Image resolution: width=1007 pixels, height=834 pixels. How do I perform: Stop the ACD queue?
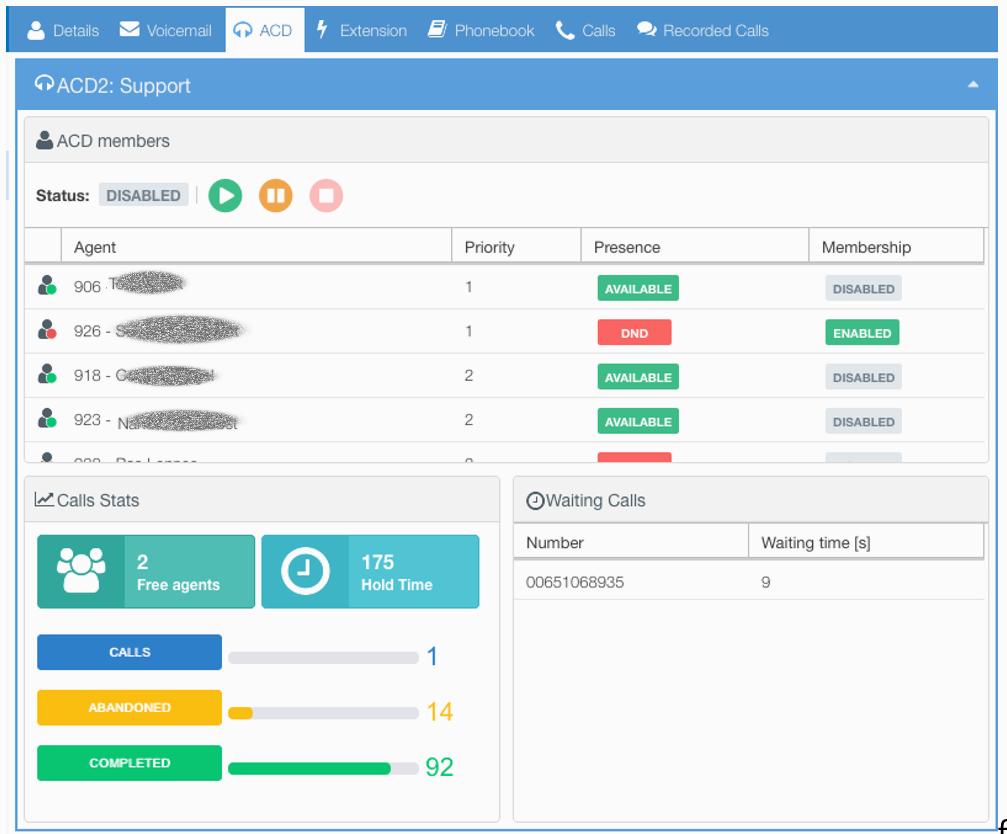tap(326, 195)
